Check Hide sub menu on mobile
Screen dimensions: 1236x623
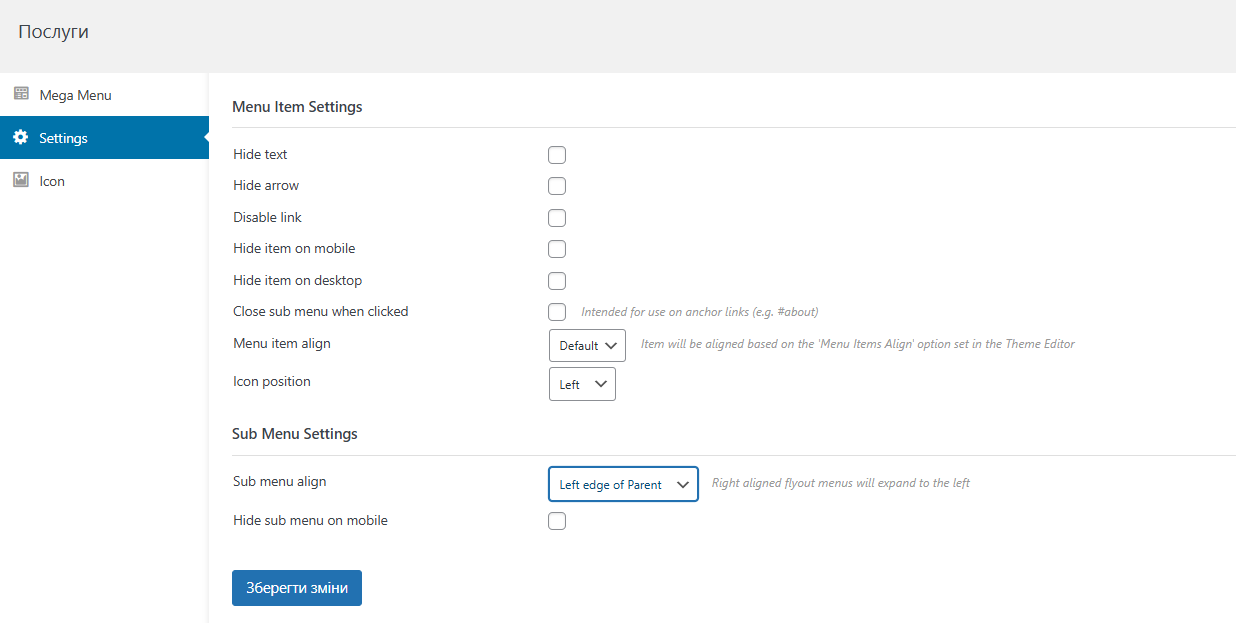pos(557,521)
